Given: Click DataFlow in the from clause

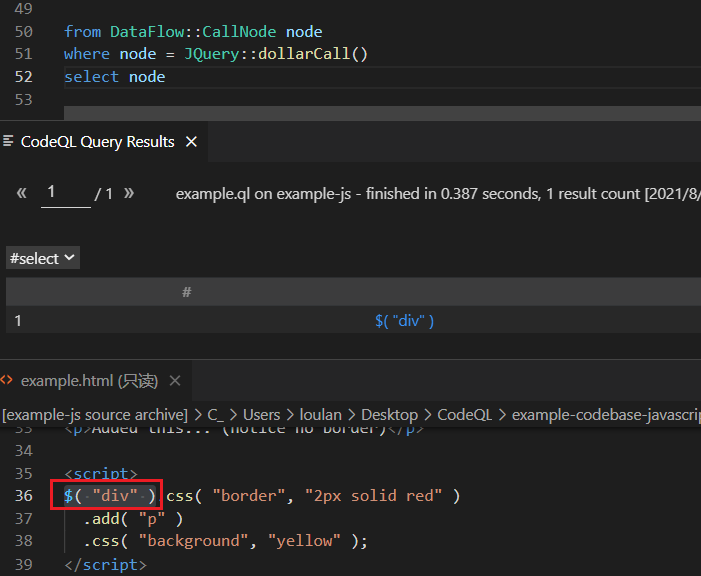Looking at the screenshot, I should click(x=147, y=32).
